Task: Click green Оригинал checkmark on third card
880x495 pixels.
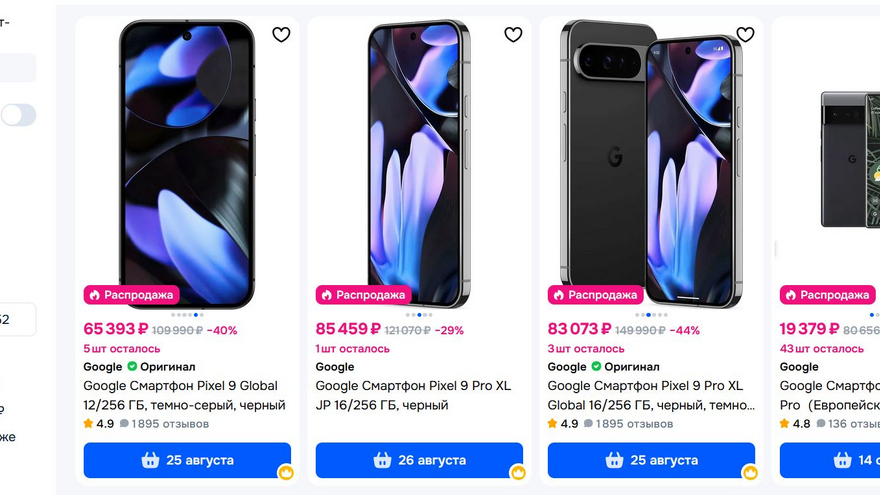Action: (x=596, y=366)
